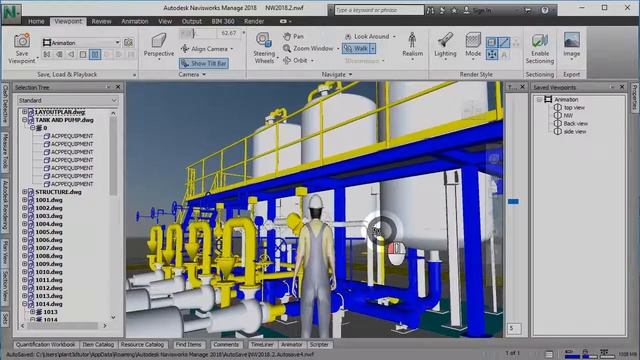Click the tilt angle value field showing 5
This screenshot has width=640, height=360.
[513, 329]
